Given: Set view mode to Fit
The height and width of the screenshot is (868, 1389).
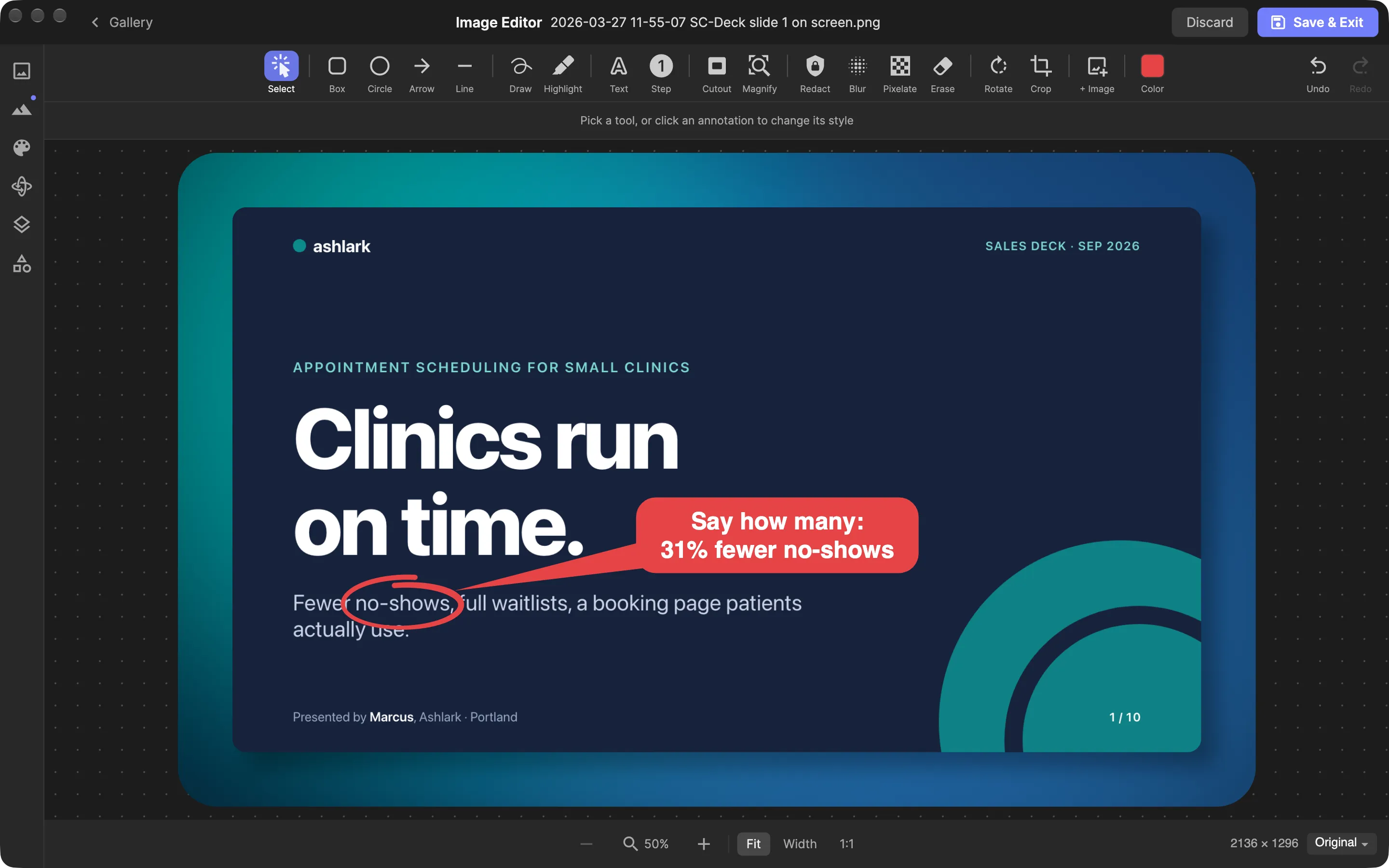Looking at the screenshot, I should [753, 843].
